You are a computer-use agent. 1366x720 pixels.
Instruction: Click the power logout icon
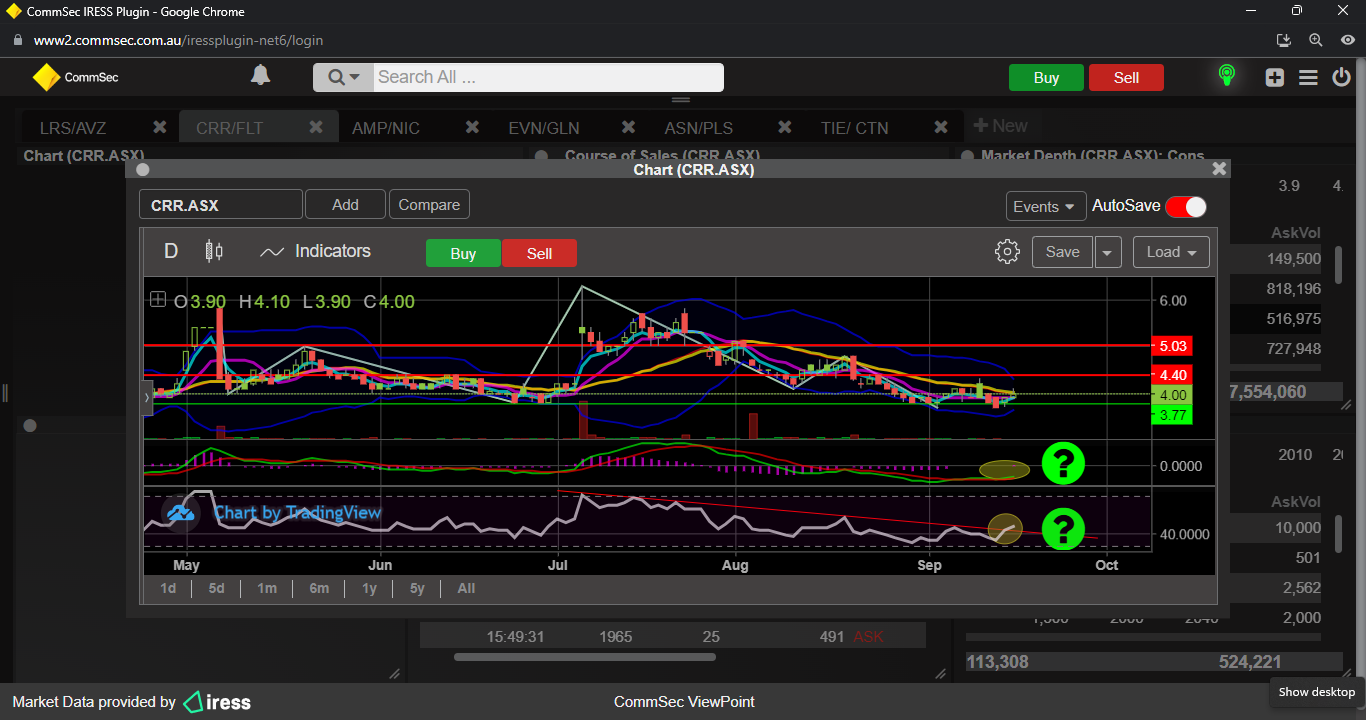(1342, 78)
